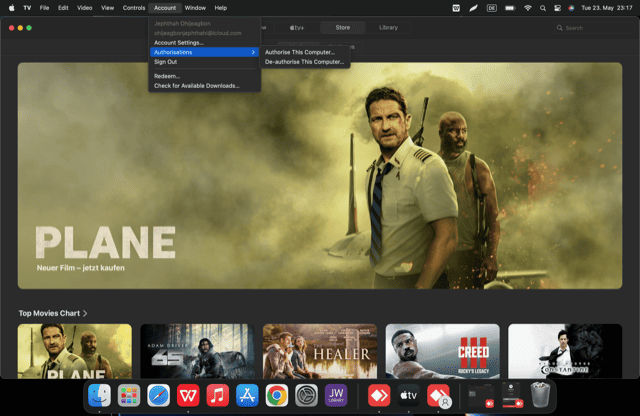Launch Safari from the dock
The width and height of the screenshot is (640, 416).
(158, 394)
